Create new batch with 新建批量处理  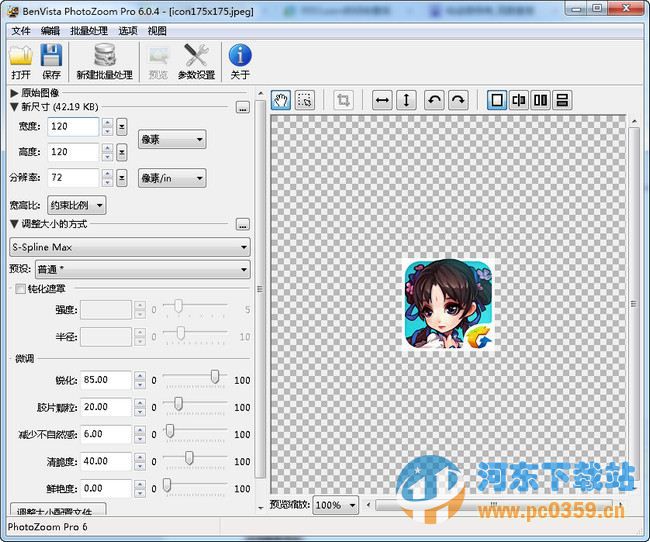pos(104,61)
